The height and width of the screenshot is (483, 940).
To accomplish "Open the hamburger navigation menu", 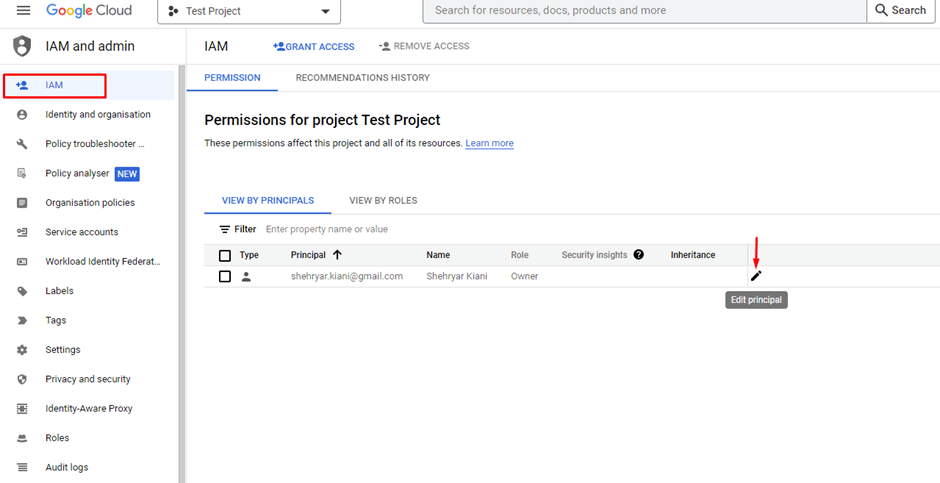I will click(x=23, y=11).
